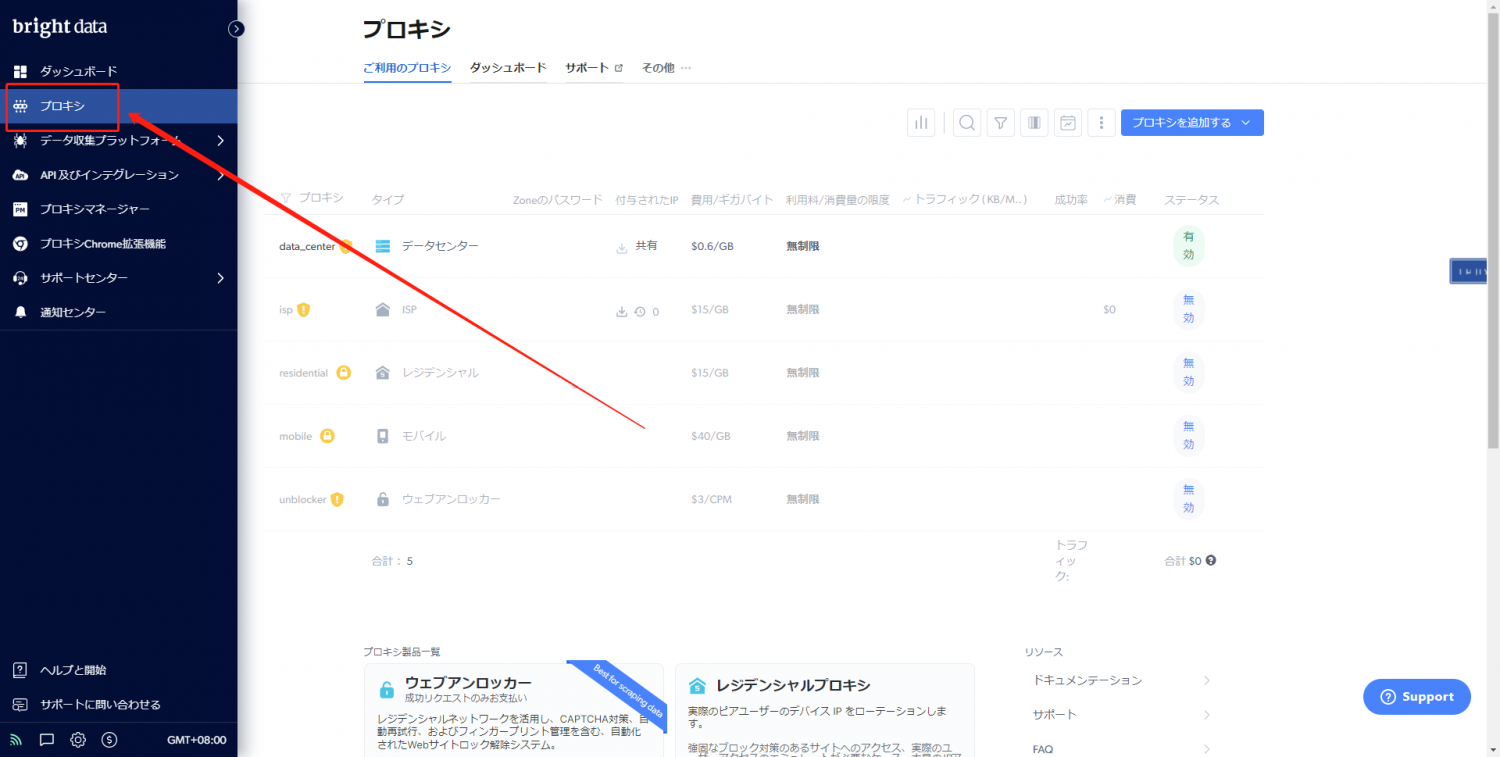
Task: Open the columns selector toolbar icon
Action: [x=1034, y=123]
